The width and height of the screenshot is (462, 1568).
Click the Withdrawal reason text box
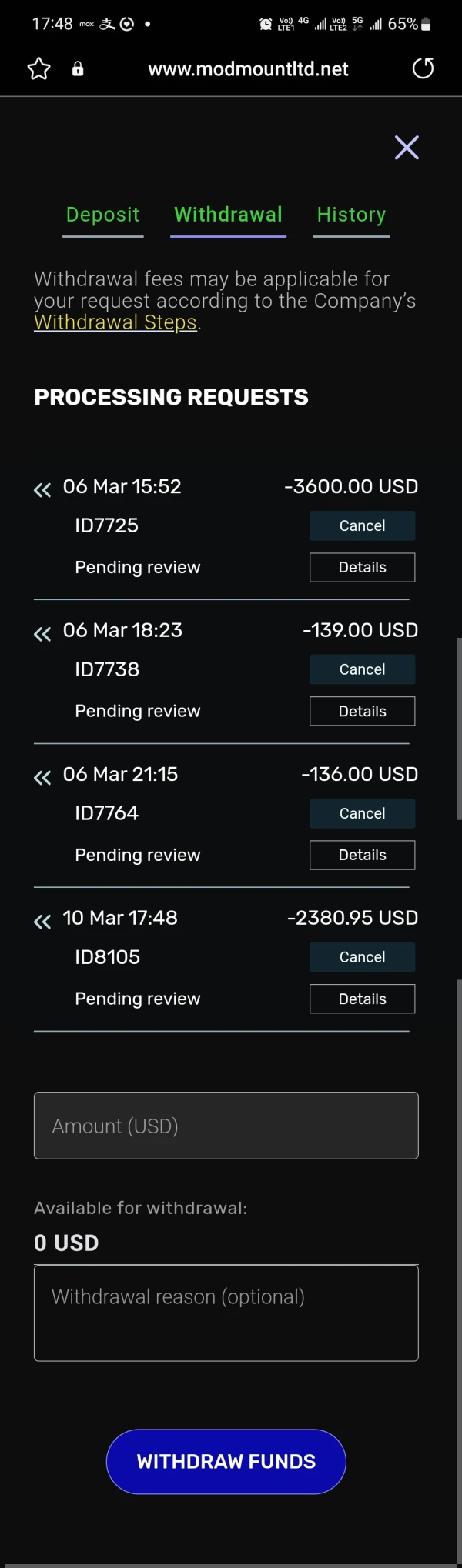tap(226, 1313)
